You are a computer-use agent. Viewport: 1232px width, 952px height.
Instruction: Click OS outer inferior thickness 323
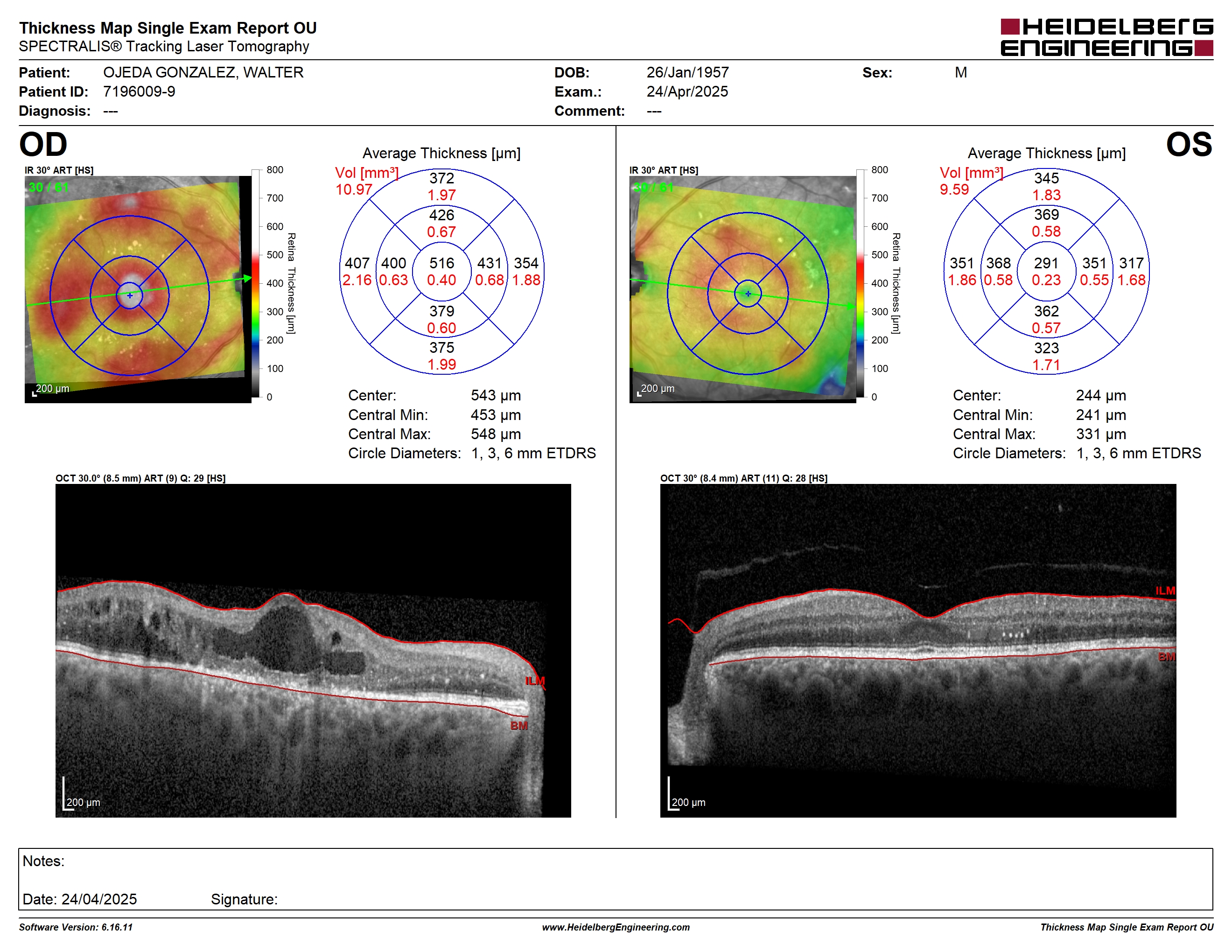click(x=1046, y=348)
